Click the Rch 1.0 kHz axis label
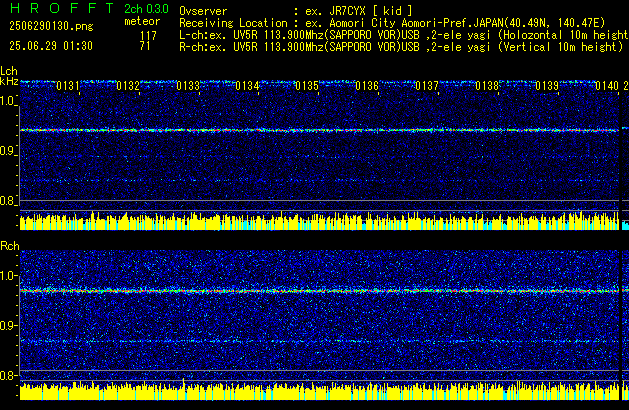 [x=8, y=276]
